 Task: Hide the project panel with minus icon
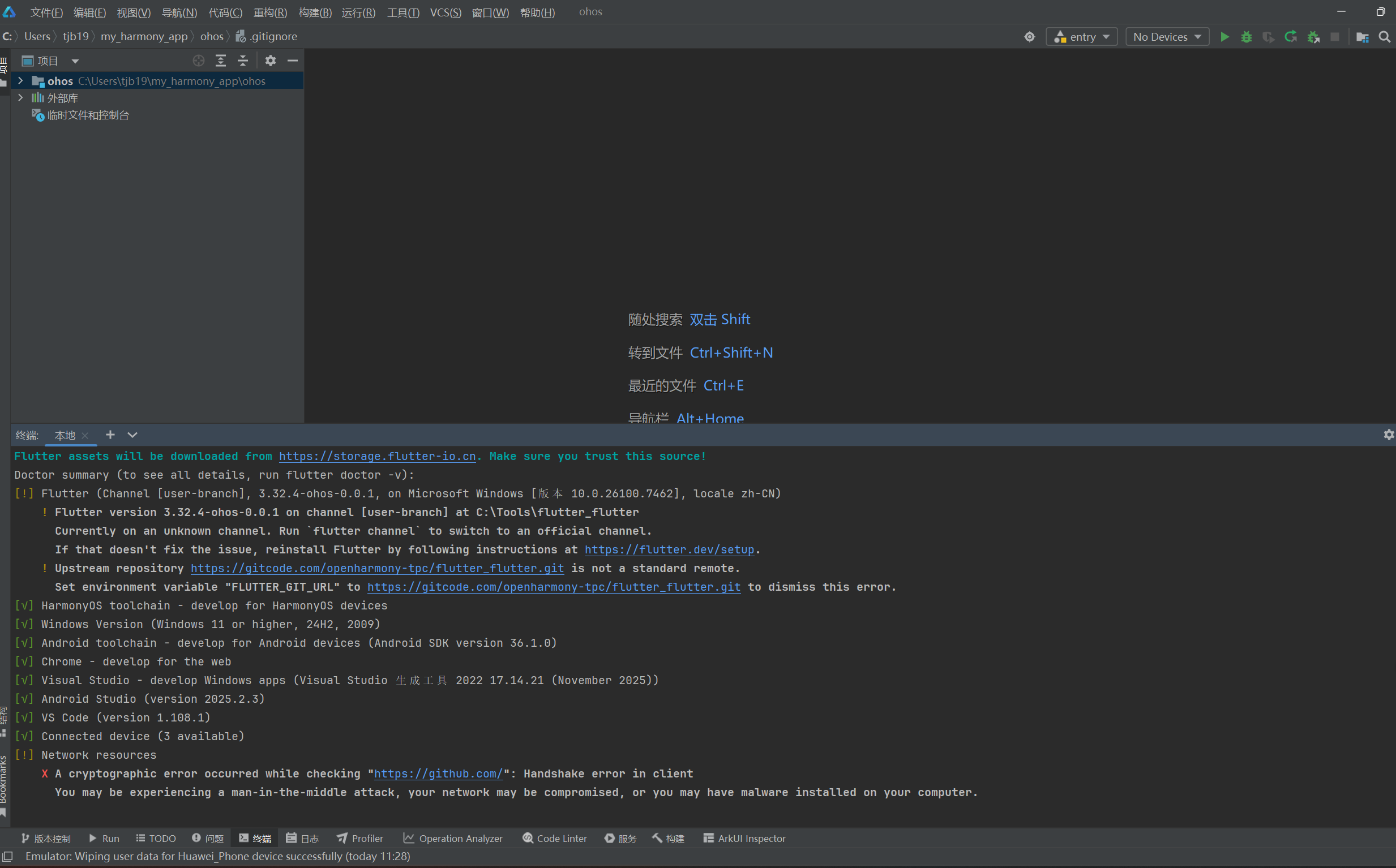pos(292,61)
